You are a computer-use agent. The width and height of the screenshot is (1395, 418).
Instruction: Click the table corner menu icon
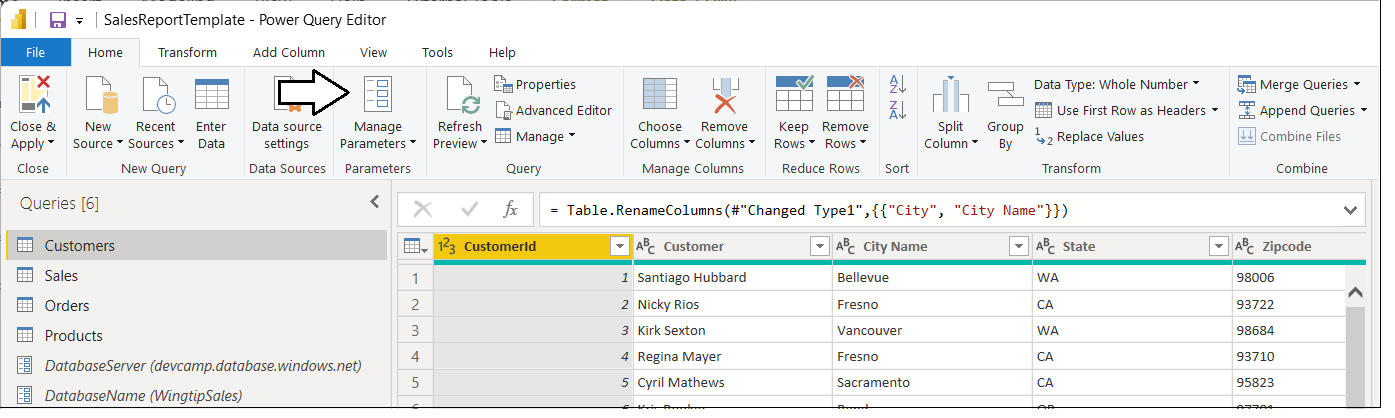pyautogui.click(x=414, y=246)
